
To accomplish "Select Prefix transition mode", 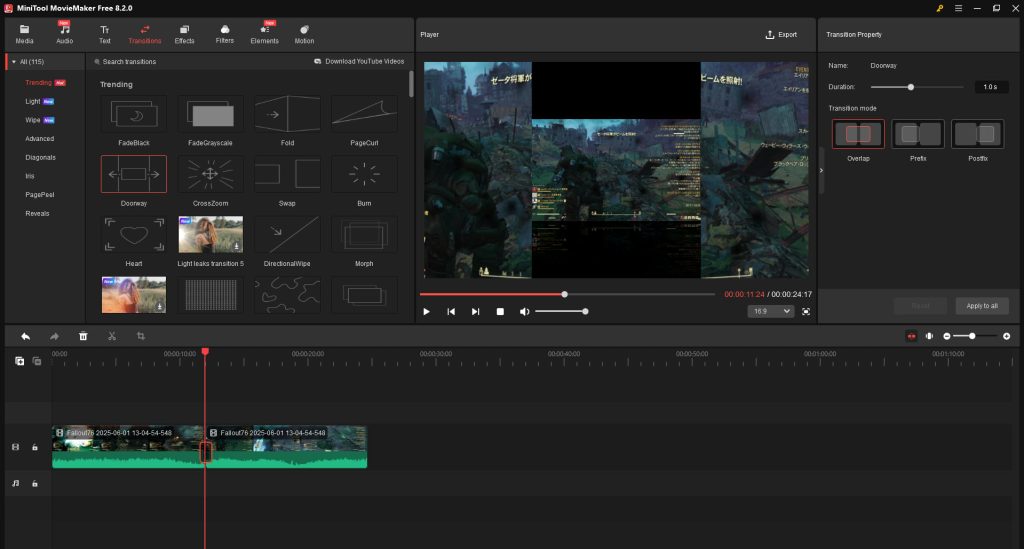I will pos(918,134).
